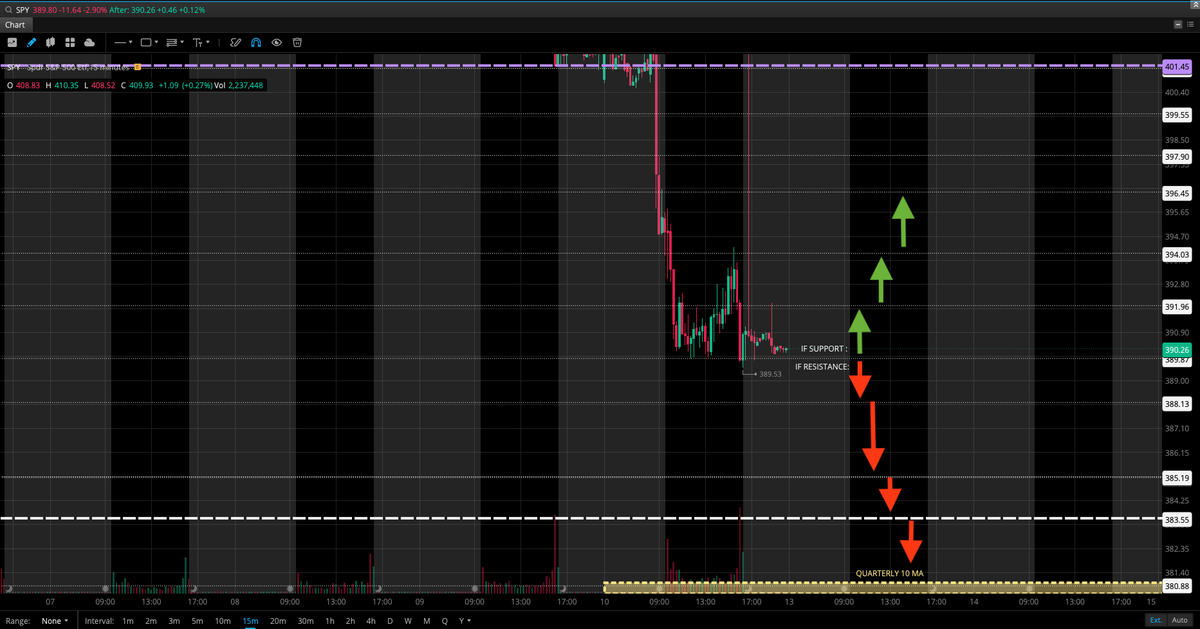Click the 397.90 price level label
1200x629 pixels.
[x=1177, y=157]
